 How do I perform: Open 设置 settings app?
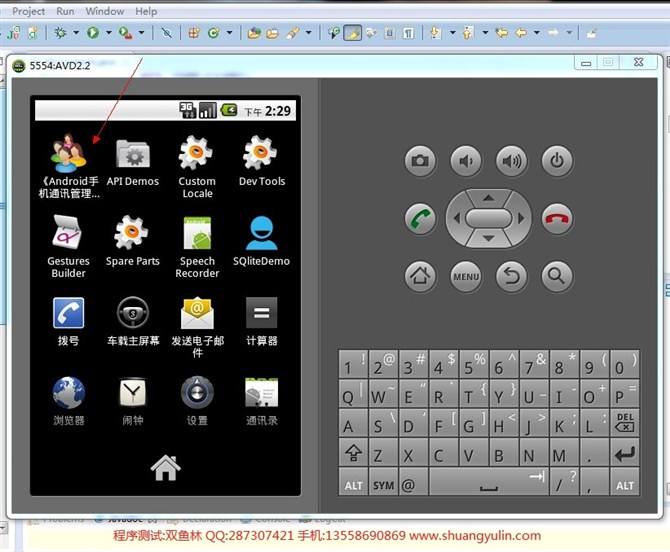point(197,401)
